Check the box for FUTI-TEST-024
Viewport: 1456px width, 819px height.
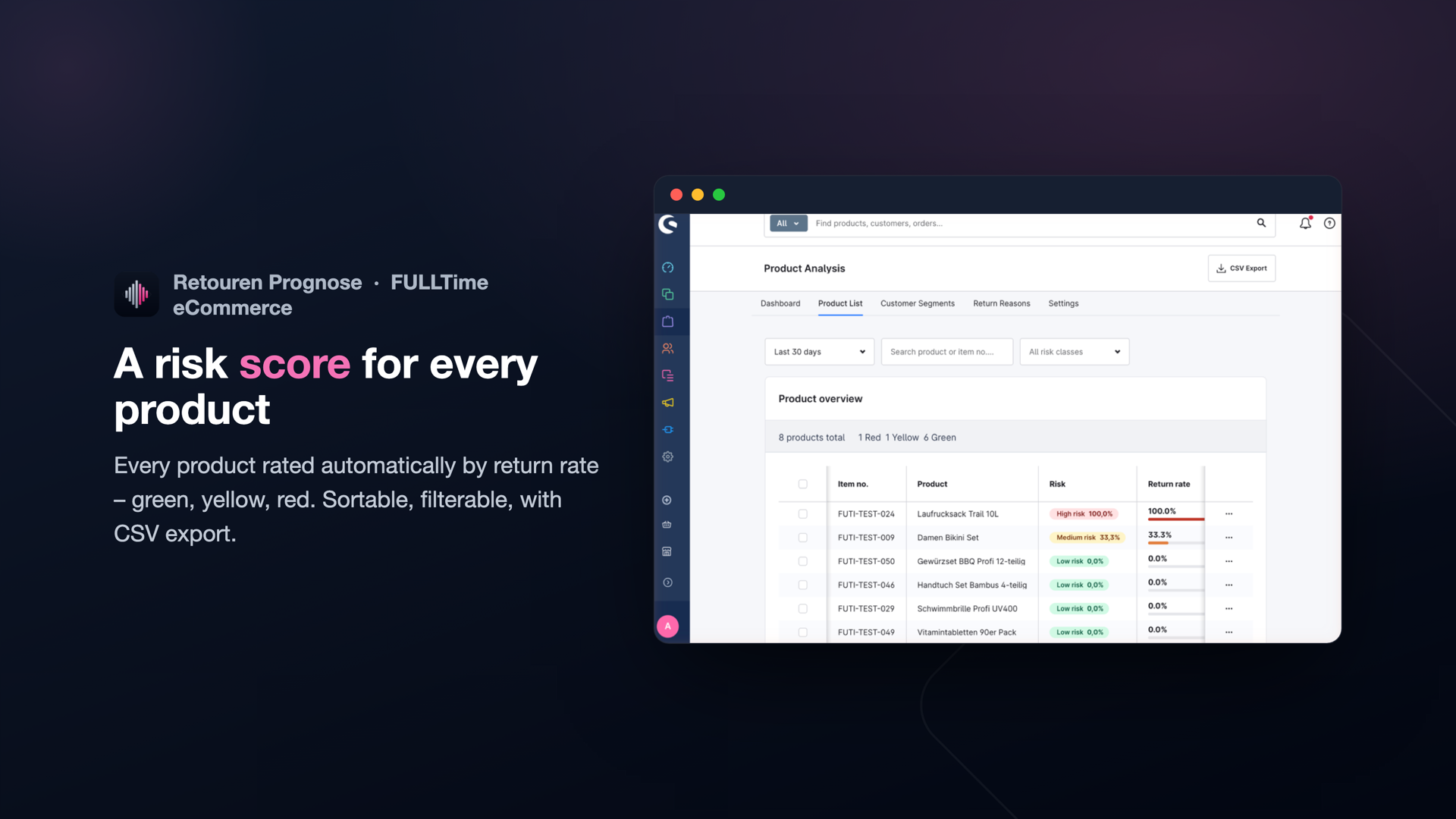click(802, 514)
